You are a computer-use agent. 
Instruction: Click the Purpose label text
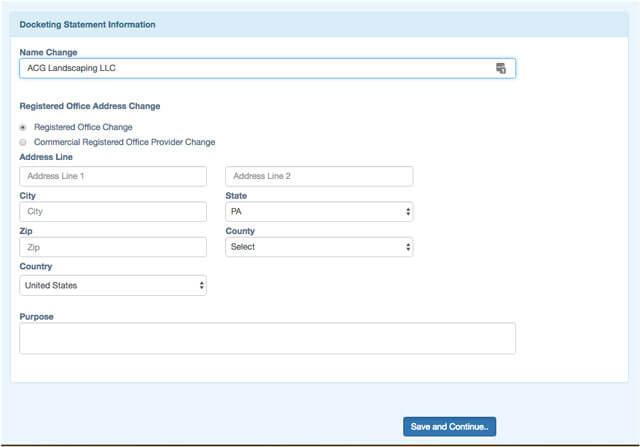[37, 316]
